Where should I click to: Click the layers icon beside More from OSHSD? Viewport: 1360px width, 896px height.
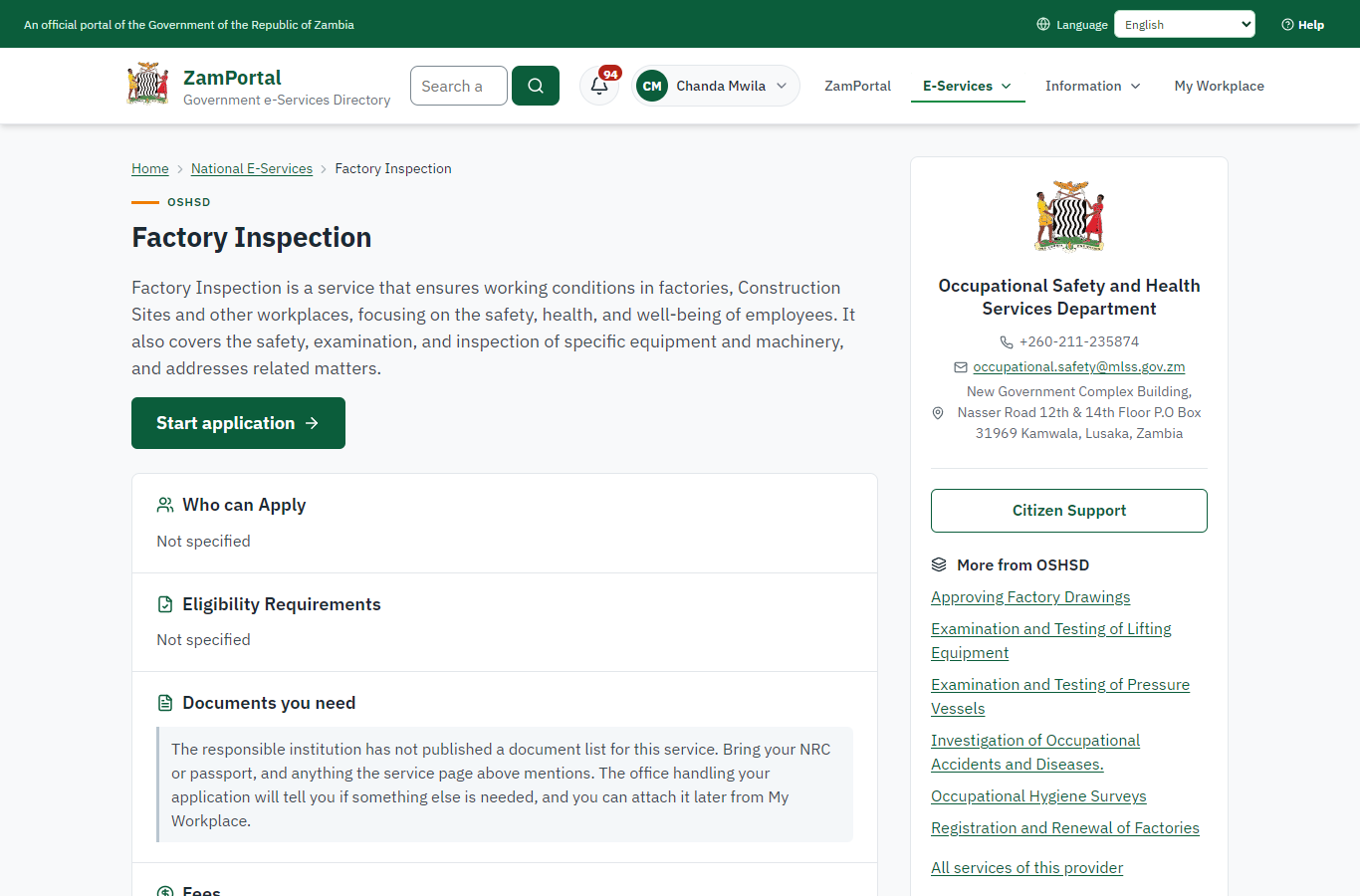pyautogui.click(x=939, y=564)
